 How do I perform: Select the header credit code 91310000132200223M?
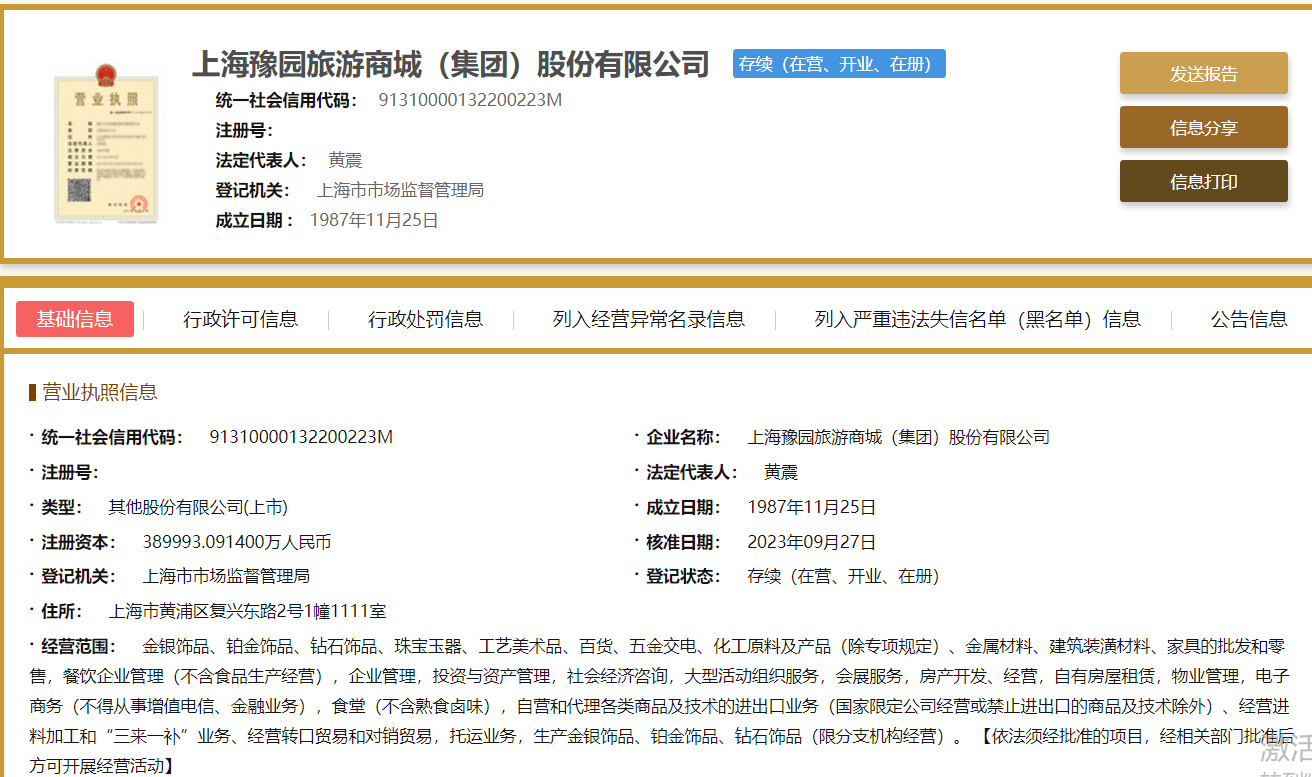470,100
